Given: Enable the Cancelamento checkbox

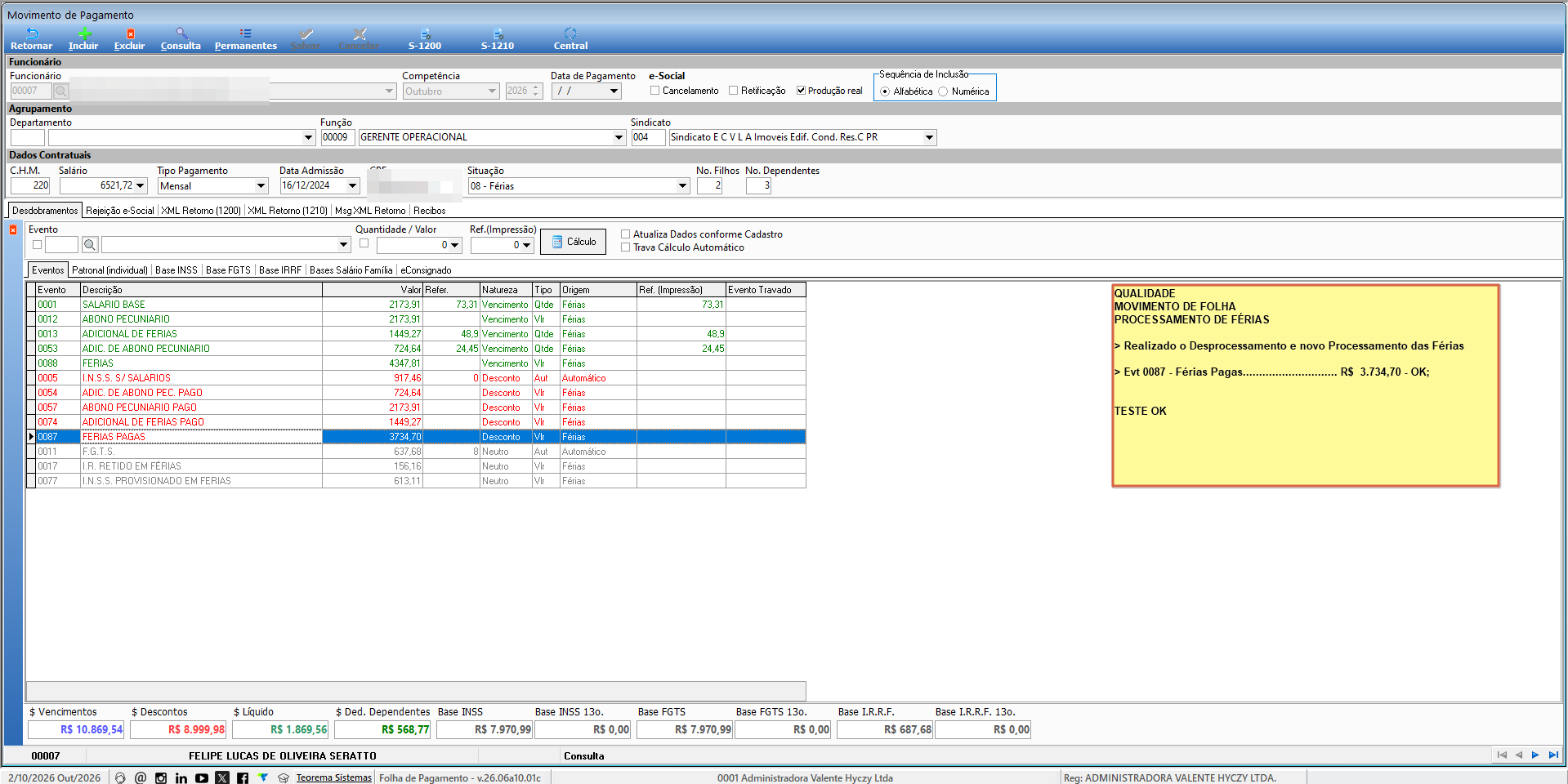Looking at the screenshot, I should pyautogui.click(x=654, y=91).
